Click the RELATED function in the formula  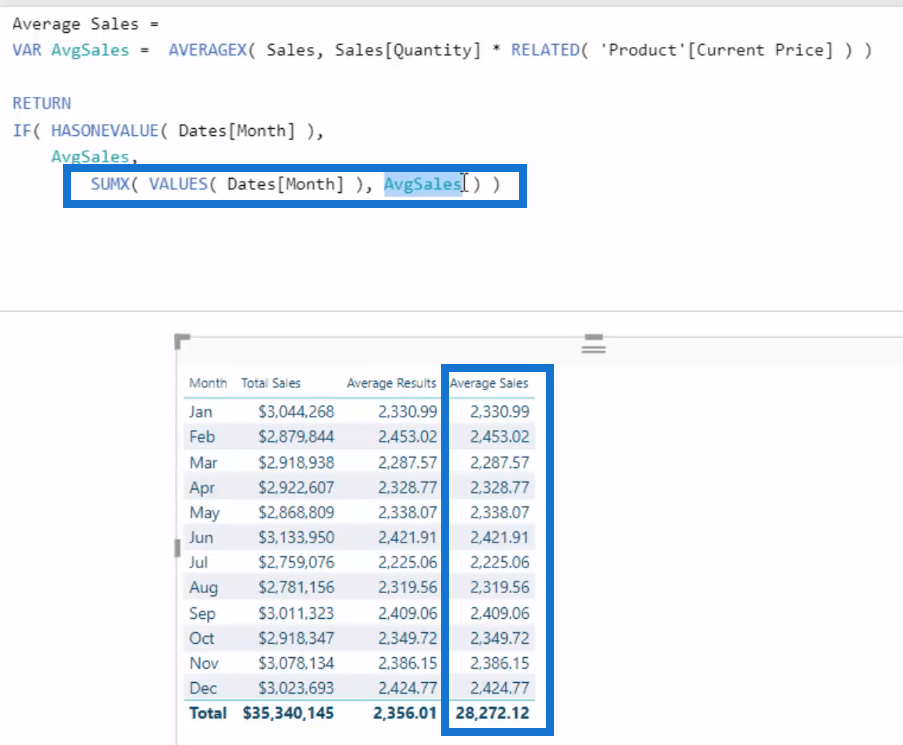pos(545,50)
